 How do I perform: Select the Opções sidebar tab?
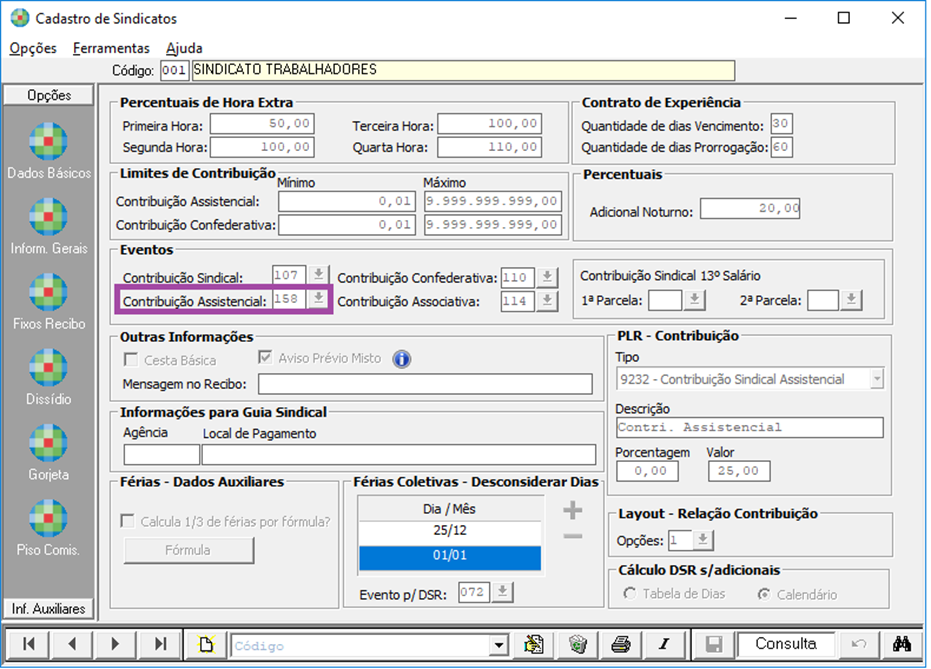49,95
